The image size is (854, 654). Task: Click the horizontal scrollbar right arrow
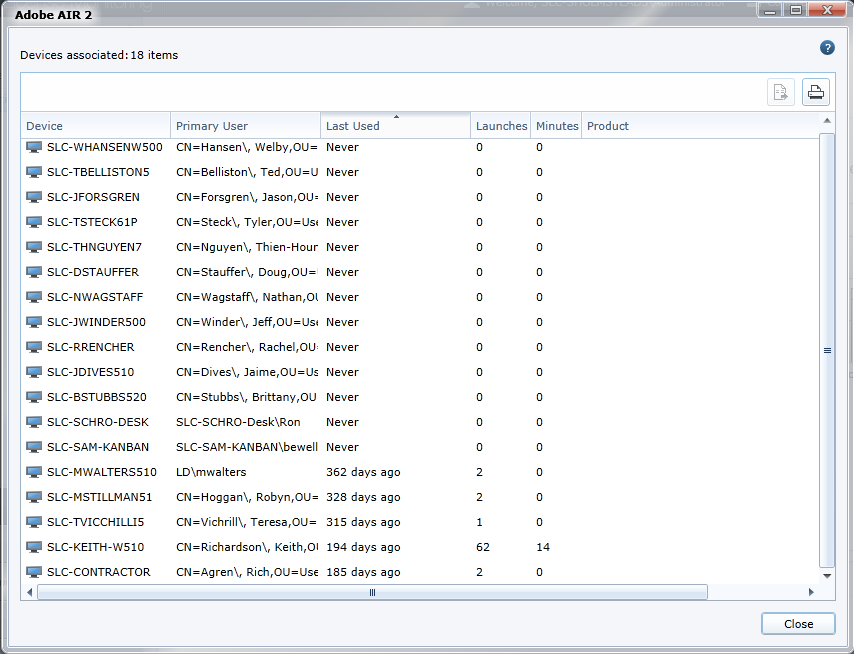811,592
